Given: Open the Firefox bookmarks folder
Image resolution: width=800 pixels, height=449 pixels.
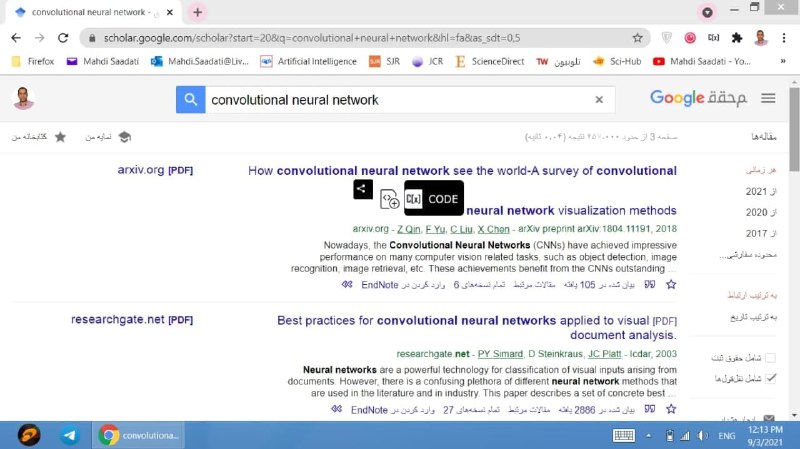Looking at the screenshot, I should pos(33,61).
